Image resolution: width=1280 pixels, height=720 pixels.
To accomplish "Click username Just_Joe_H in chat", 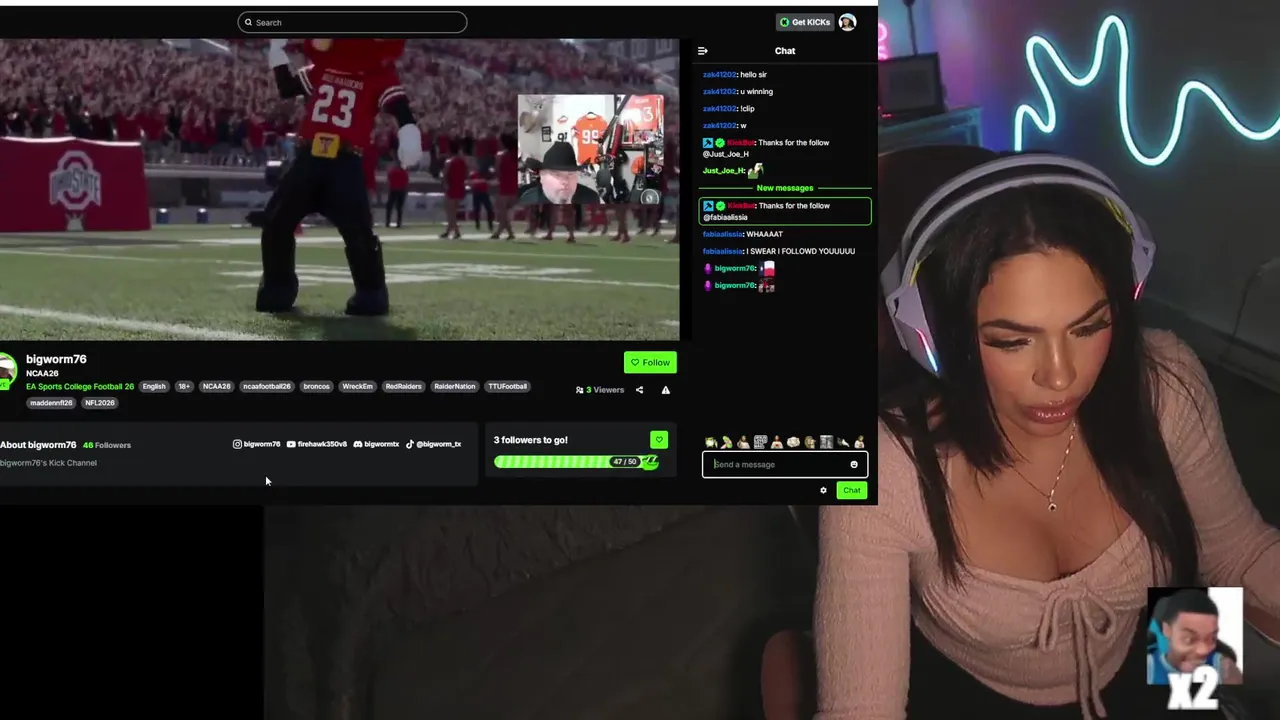I will coord(723,171).
